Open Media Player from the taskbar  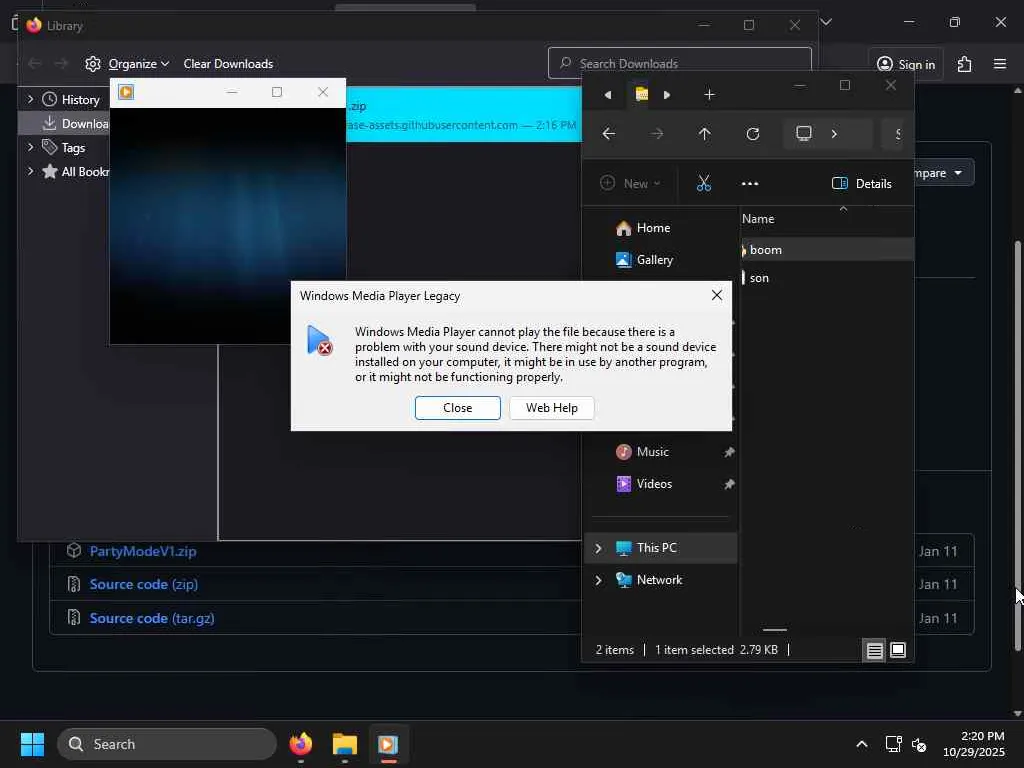click(388, 744)
